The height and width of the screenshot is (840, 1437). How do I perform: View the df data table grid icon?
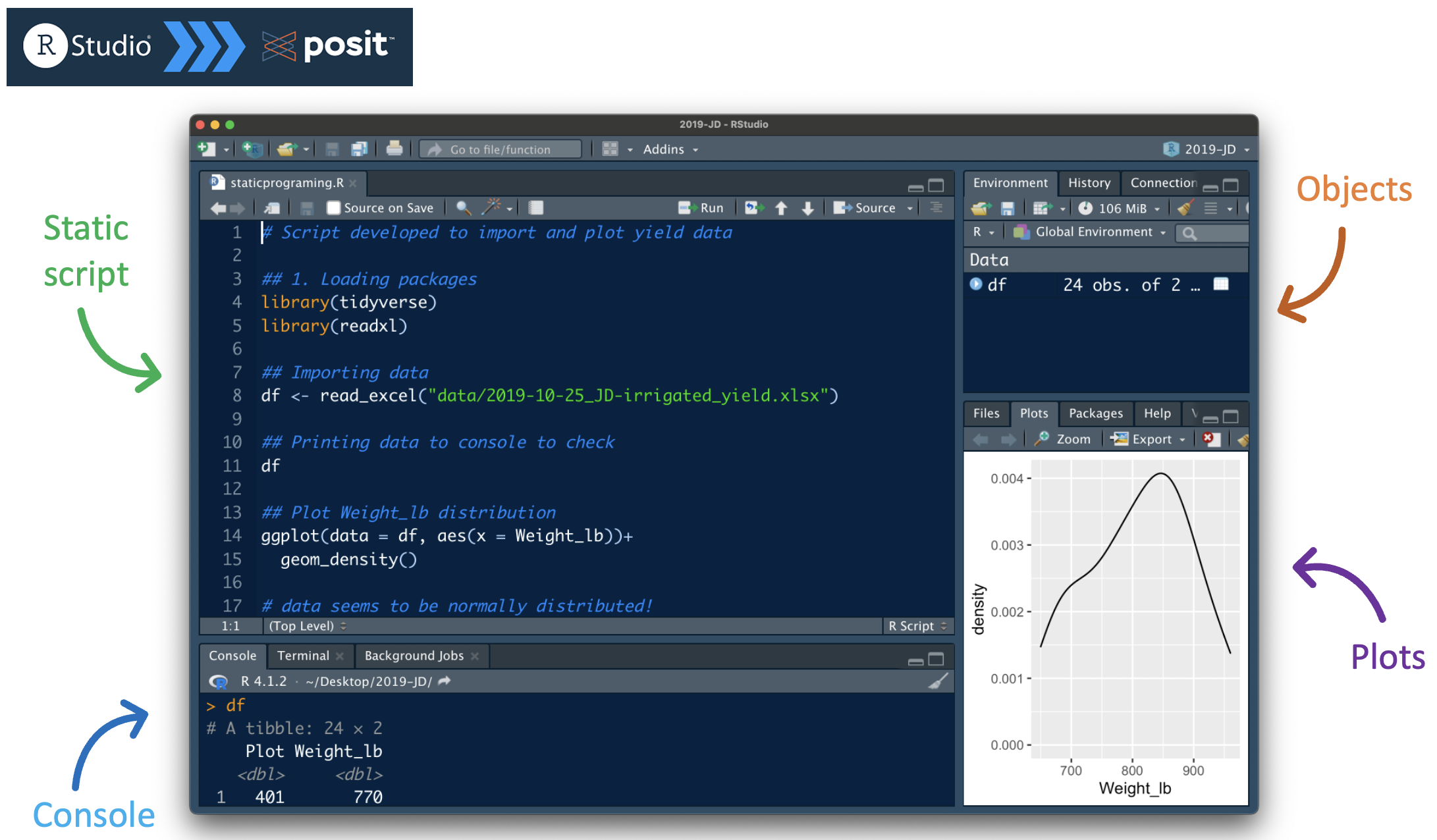(x=1220, y=284)
